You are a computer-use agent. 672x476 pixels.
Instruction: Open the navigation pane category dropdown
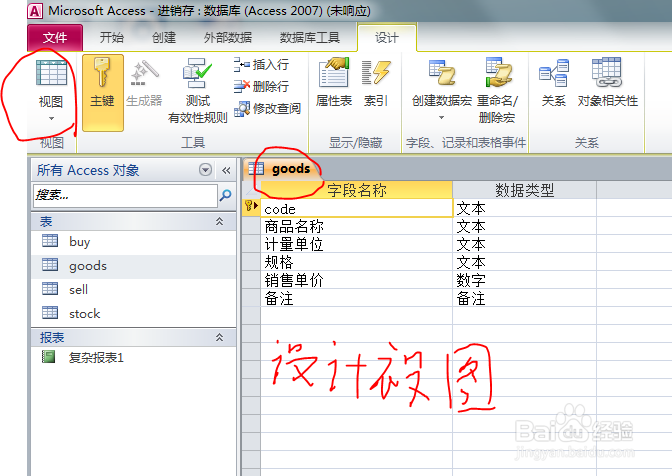[x=206, y=170]
